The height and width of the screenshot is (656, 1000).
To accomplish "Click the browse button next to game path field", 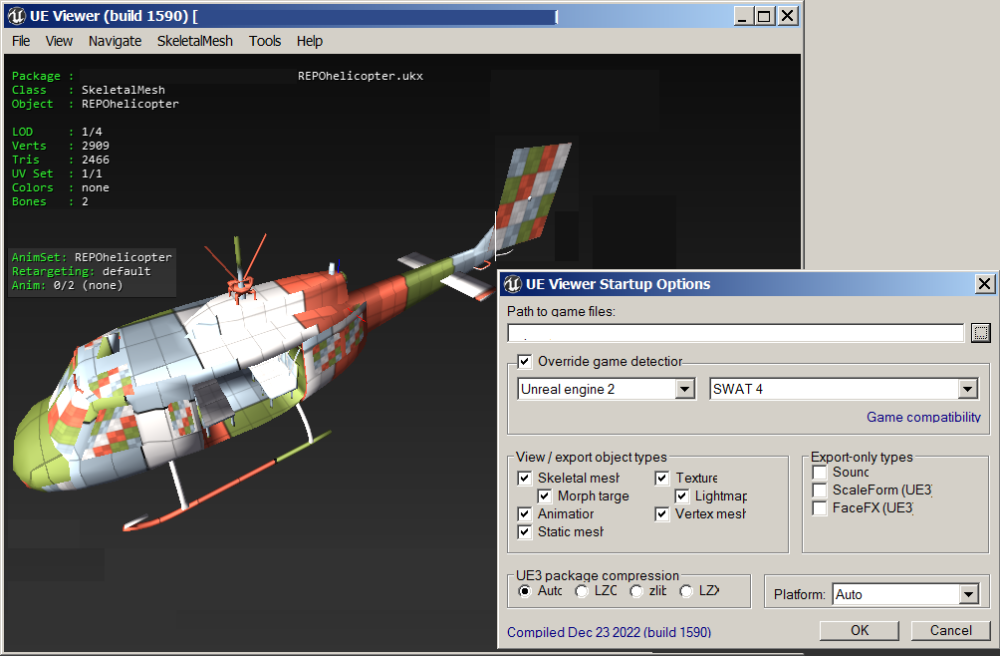I will pyautogui.click(x=980, y=333).
